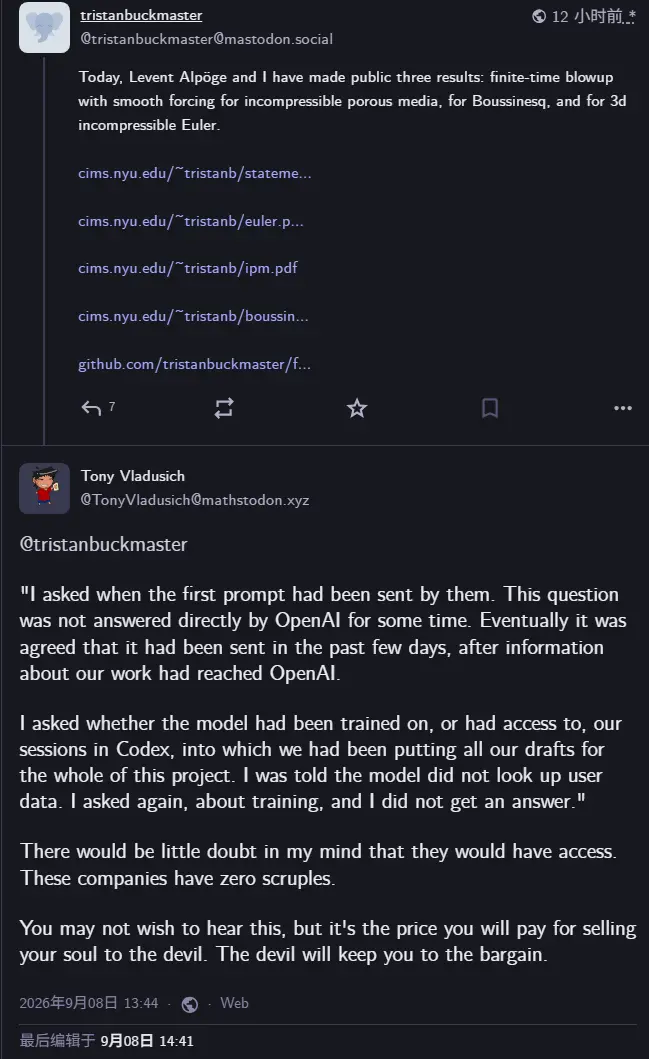Screen dimensions: 649x1059
Task: Open tristanbuckmaster's elephant avatar
Action: click(45, 27)
